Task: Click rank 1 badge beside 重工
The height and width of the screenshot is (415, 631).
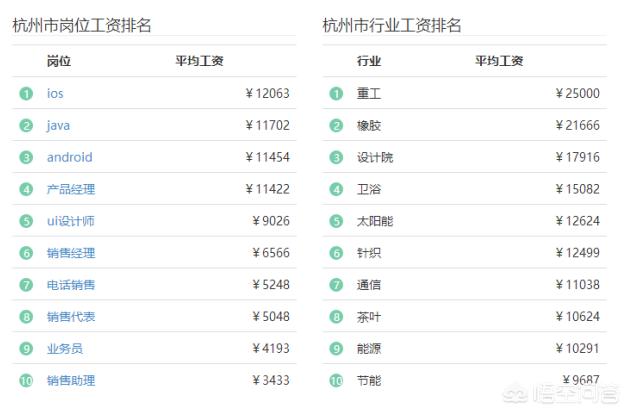Action: (336, 94)
